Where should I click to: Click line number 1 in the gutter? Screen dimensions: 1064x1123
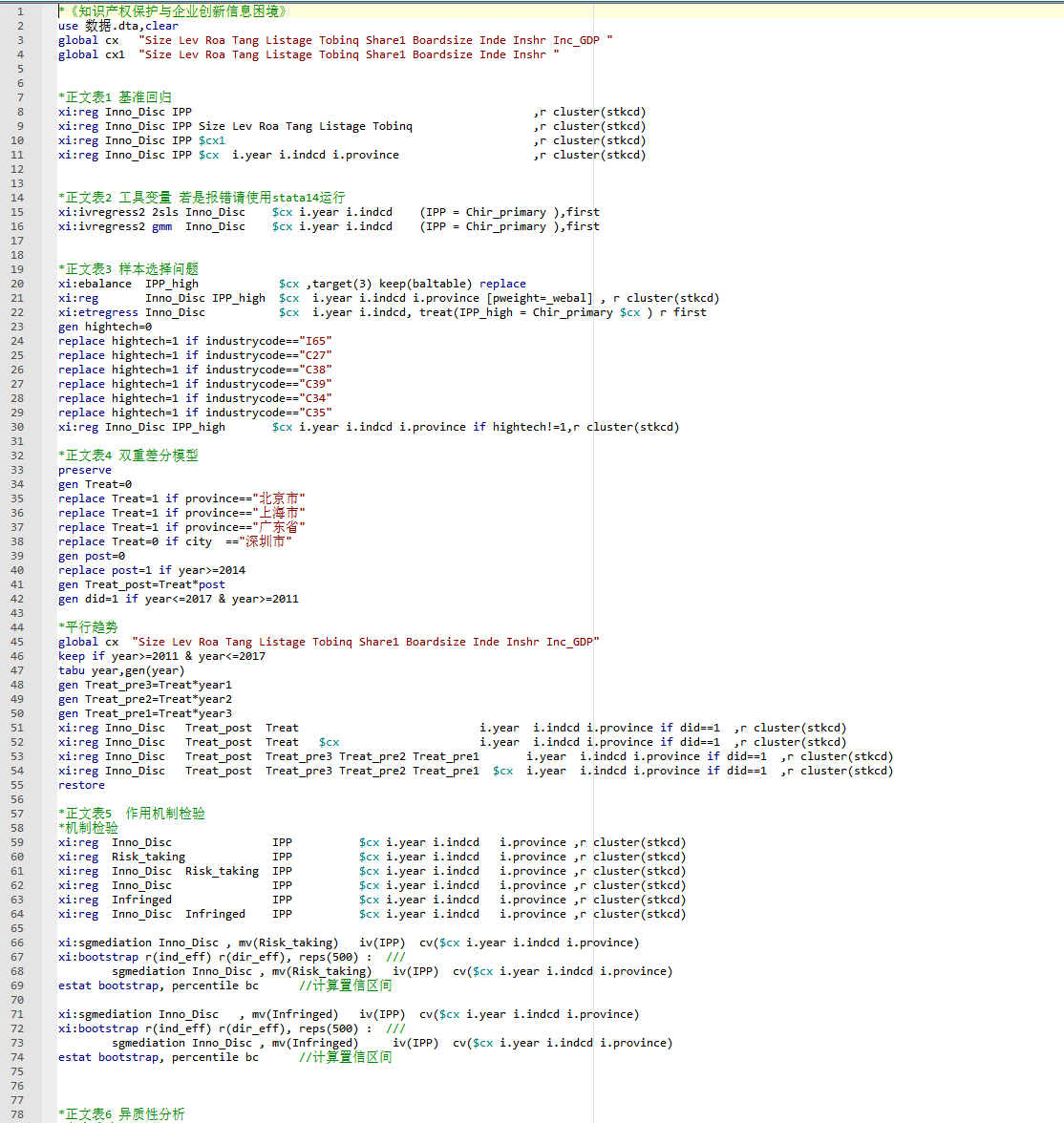click(x=20, y=11)
